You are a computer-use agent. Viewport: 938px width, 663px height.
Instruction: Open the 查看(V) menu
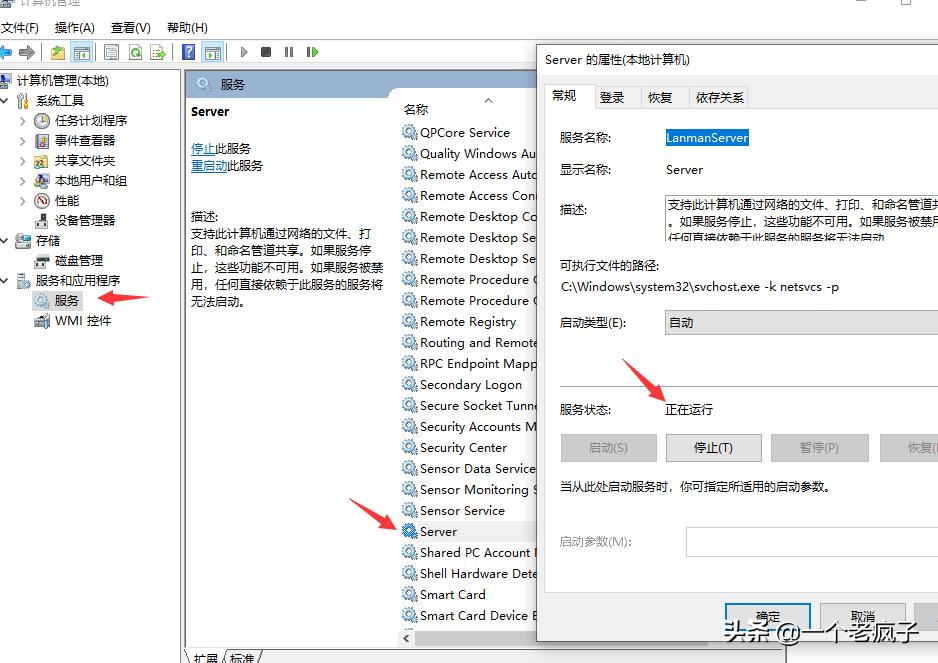[128, 27]
